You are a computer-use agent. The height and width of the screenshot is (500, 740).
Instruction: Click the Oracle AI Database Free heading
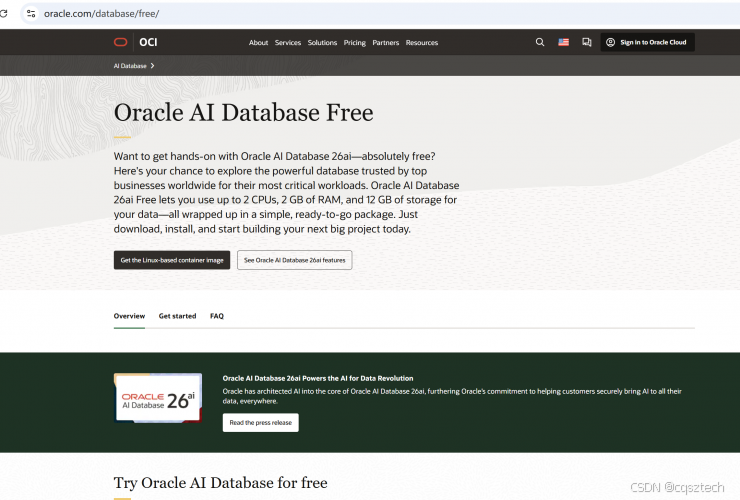[244, 113]
